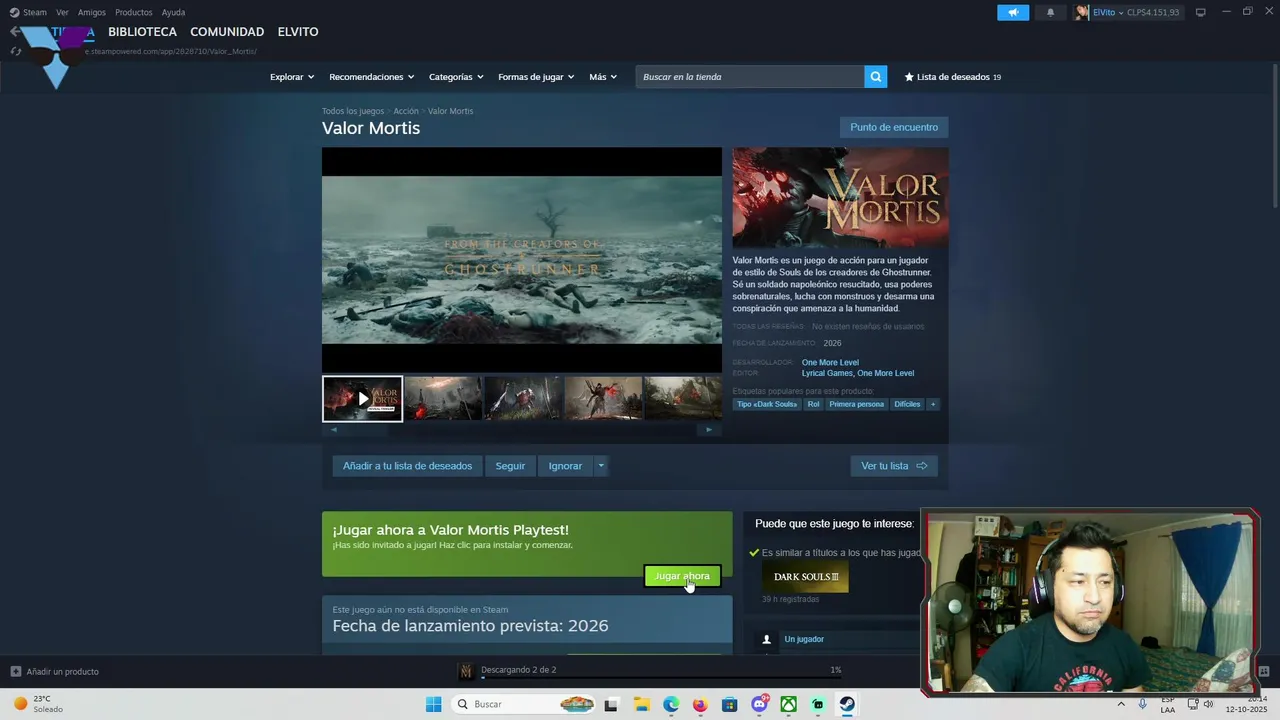The height and width of the screenshot is (720, 1280).
Task: Open friends chat icon at bottom right
Action: 1263,671
